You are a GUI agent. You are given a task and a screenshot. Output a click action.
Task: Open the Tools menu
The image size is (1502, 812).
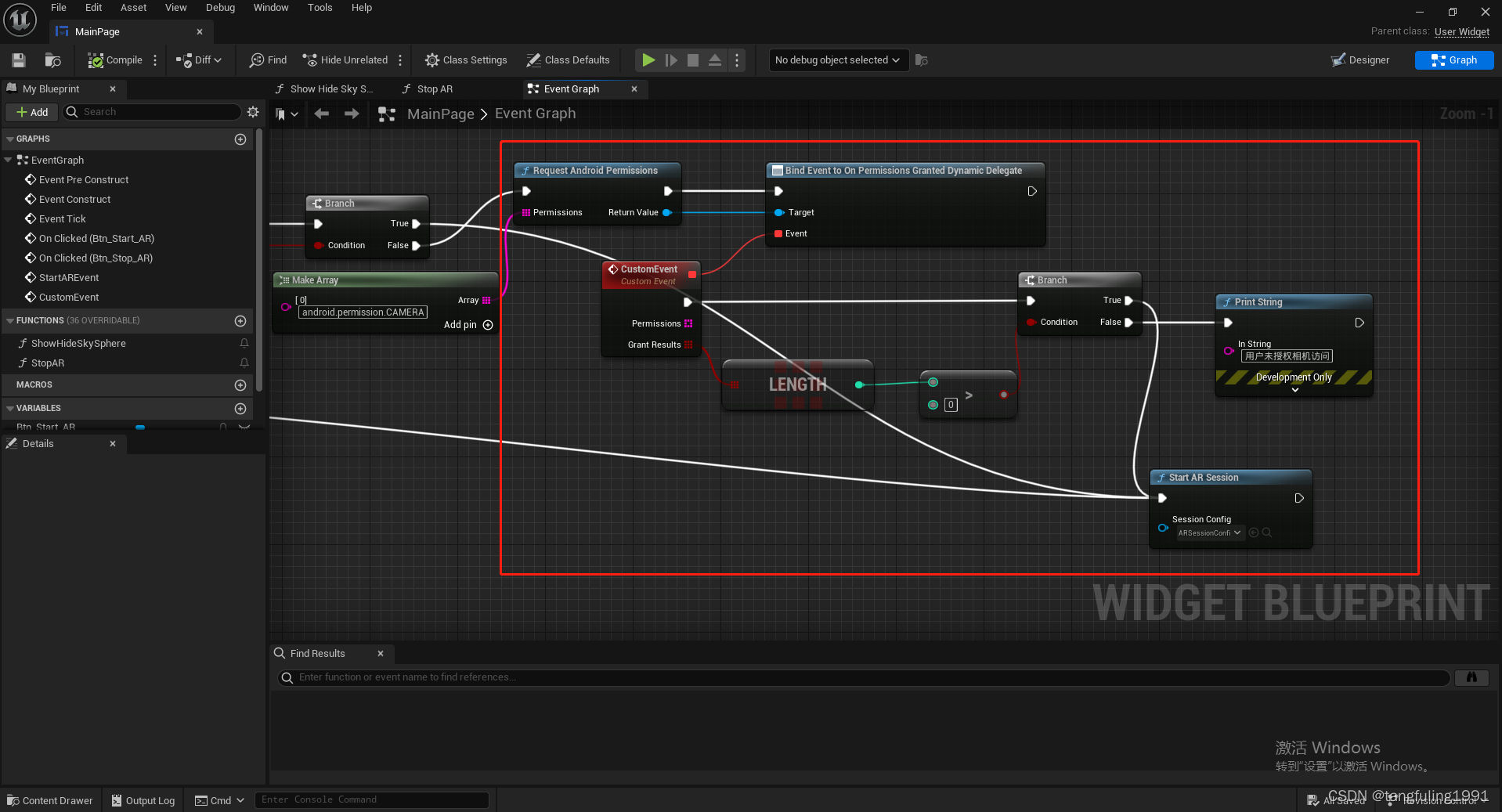click(320, 8)
